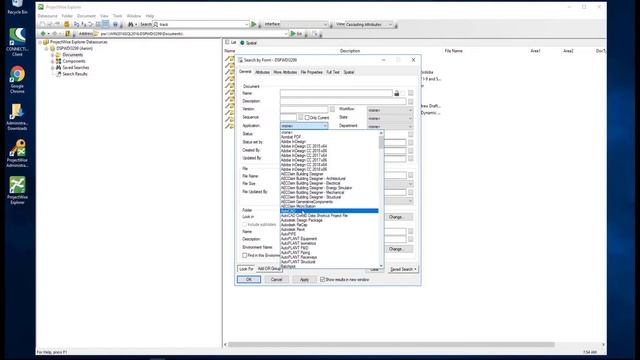Switch to the File Properties tab

click(x=311, y=72)
